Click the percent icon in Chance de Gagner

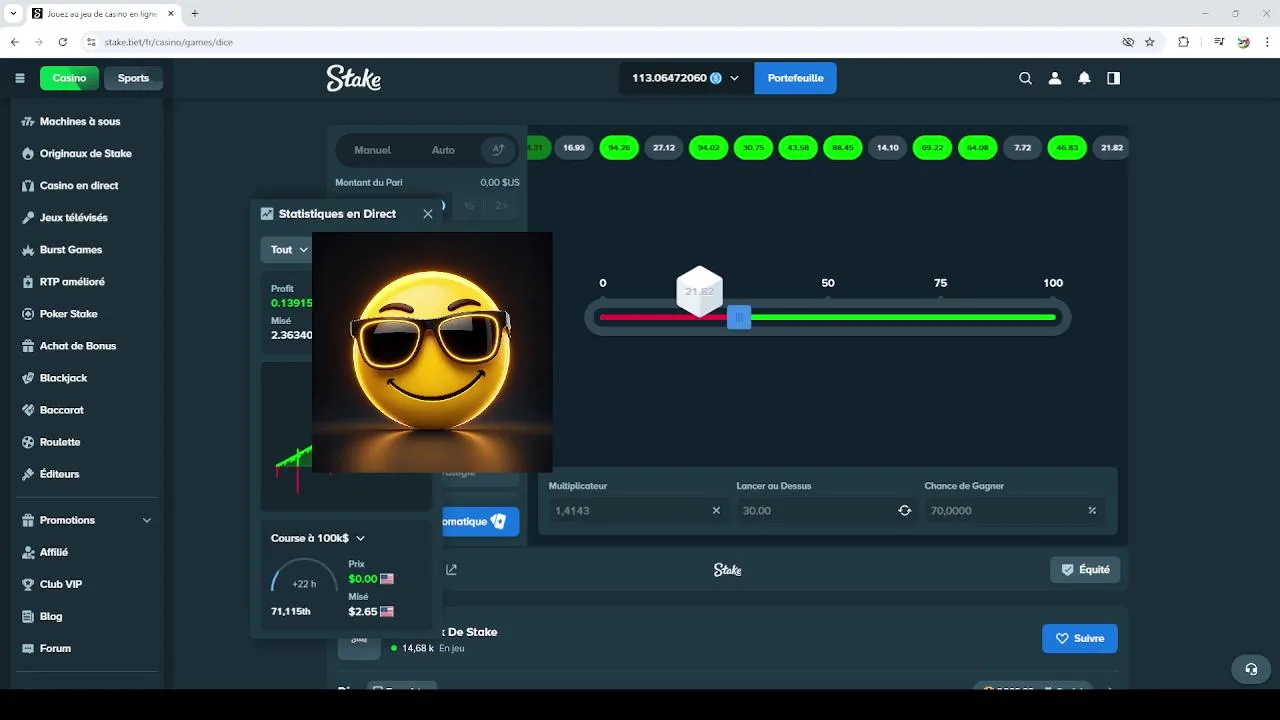pyautogui.click(x=1092, y=510)
